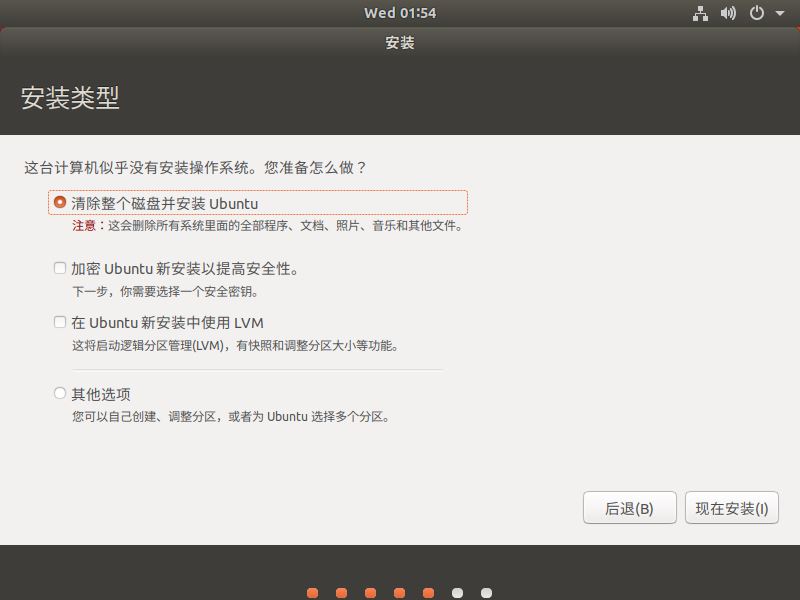800x600 pixels.
Task: Click the Wed 01:54 clock to open calendar
Action: (x=400, y=12)
